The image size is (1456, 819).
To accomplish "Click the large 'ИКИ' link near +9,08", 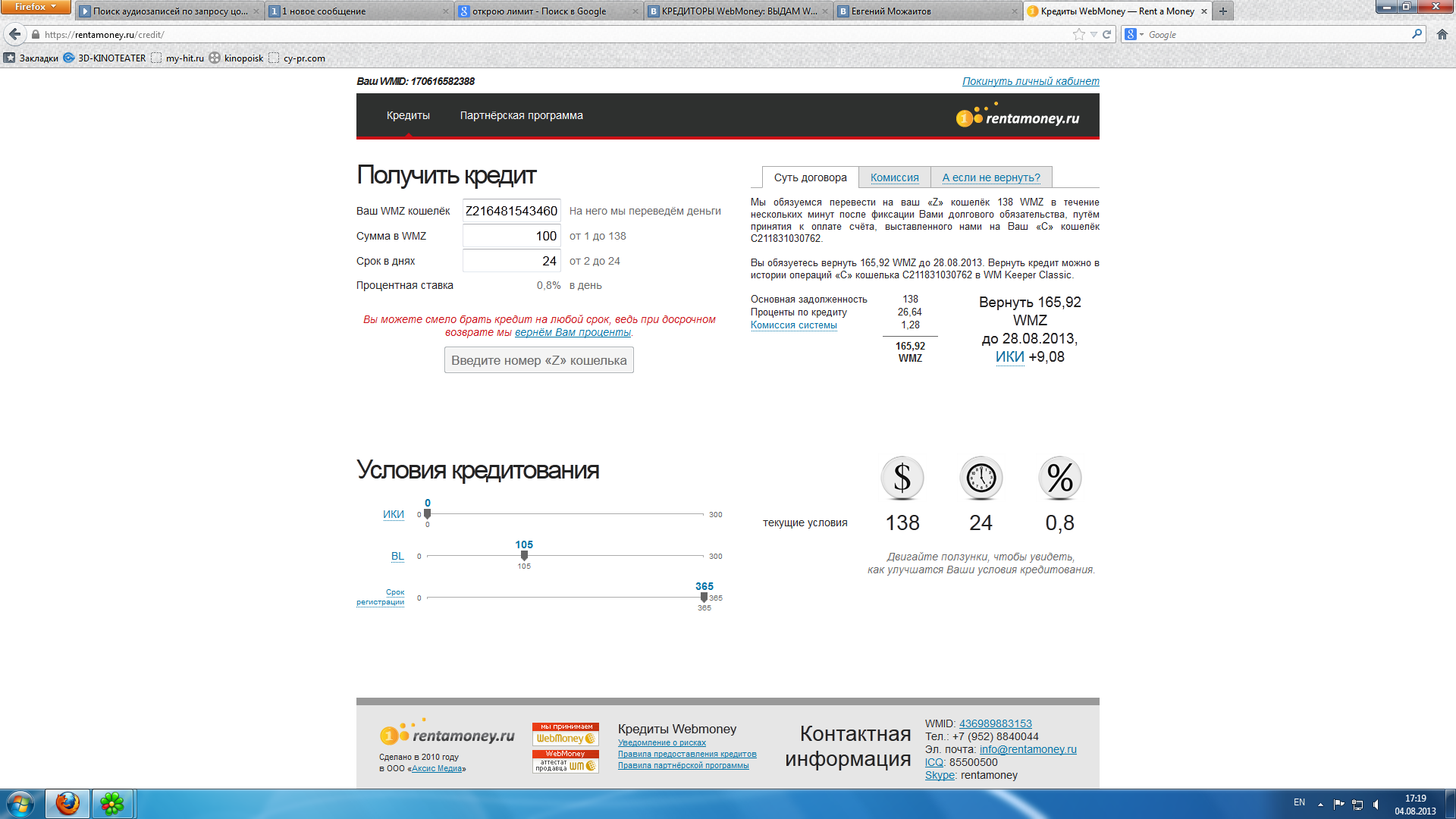I will point(1009,357).
